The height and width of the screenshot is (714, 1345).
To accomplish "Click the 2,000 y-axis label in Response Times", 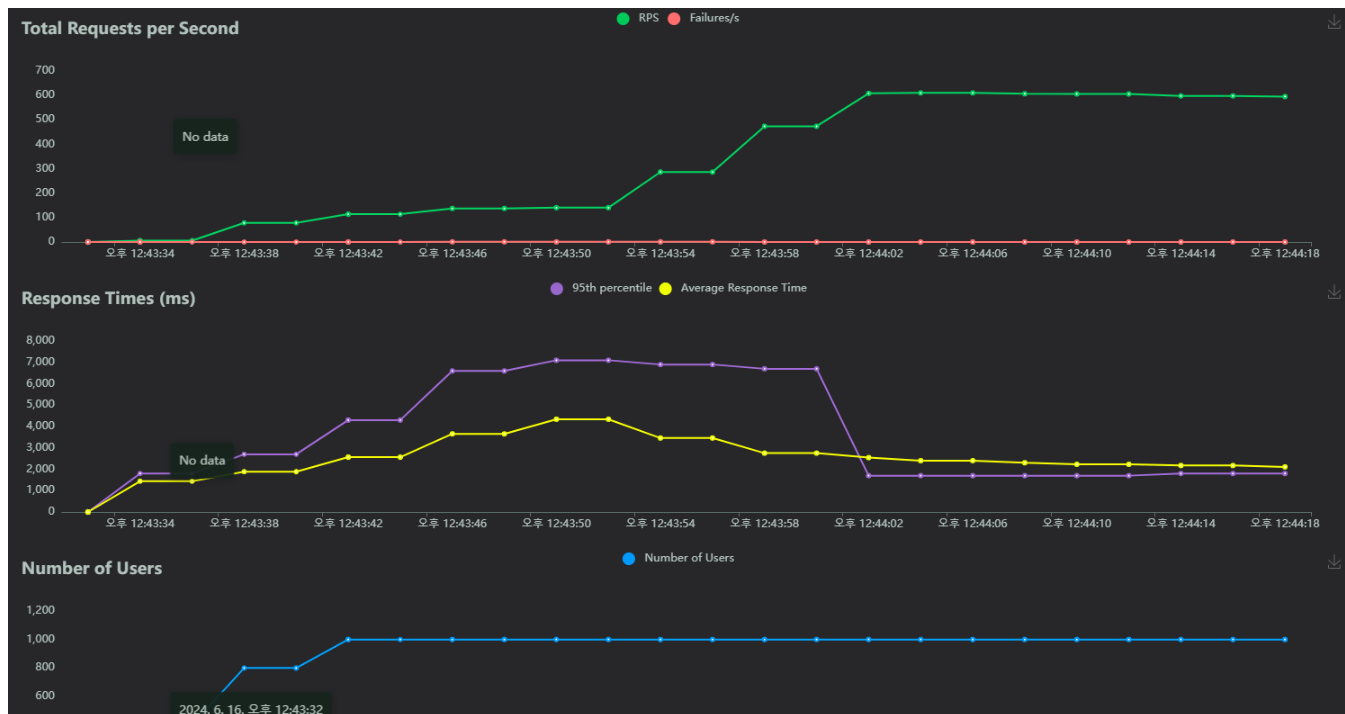I will [39, 469].
